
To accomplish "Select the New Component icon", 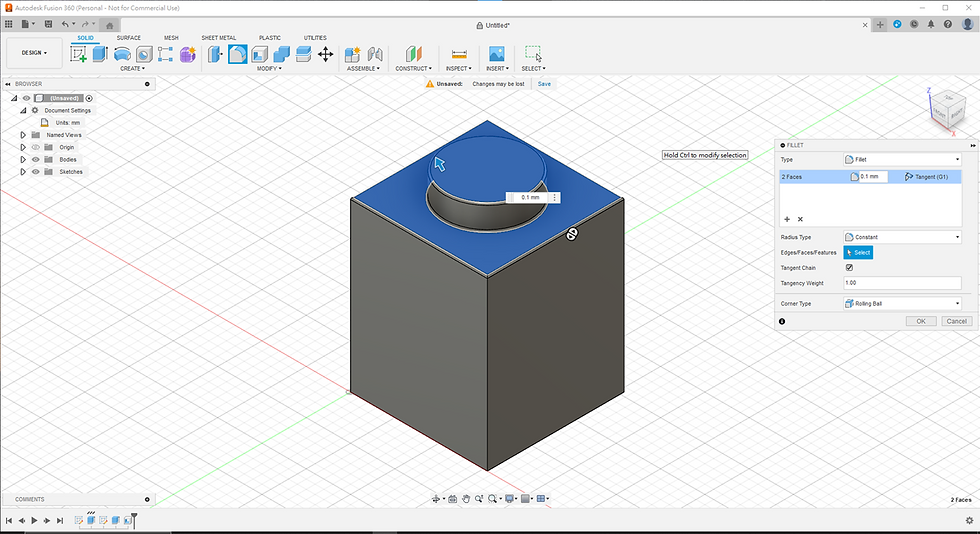I will (x=352, y=54).
